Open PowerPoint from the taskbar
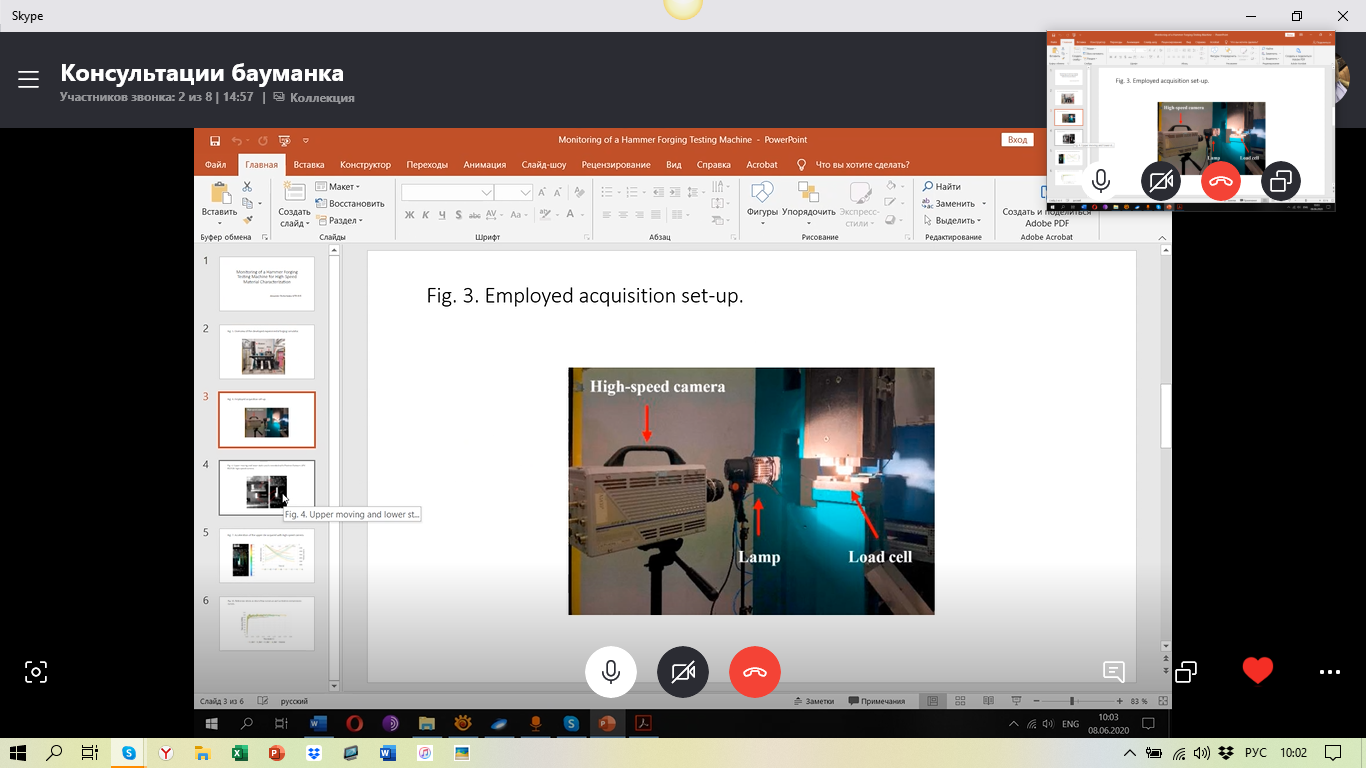The width and height of the screenshot is (1366, 768). pos(276,753)
